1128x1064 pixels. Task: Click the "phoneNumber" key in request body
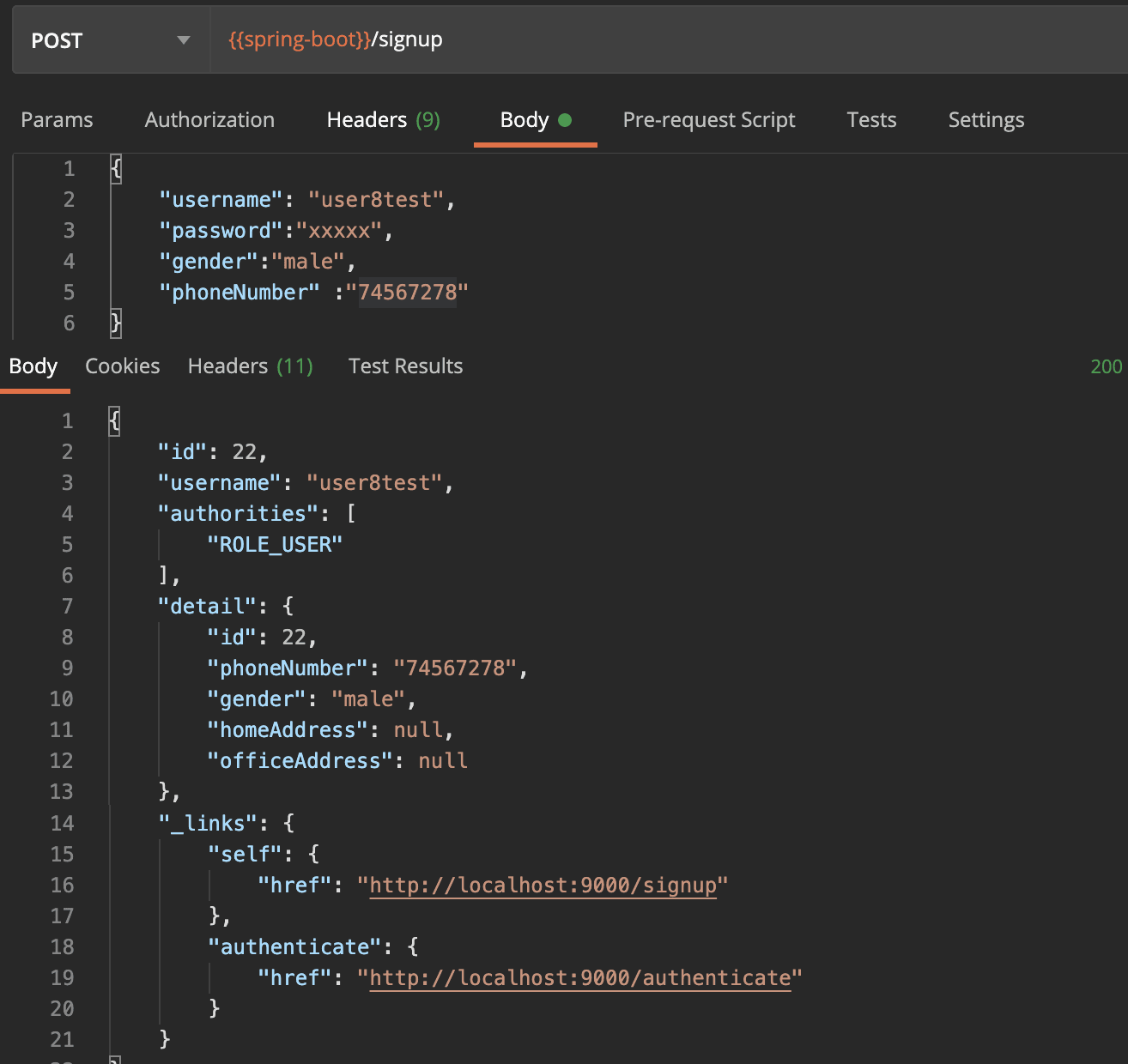coord(240,293)
